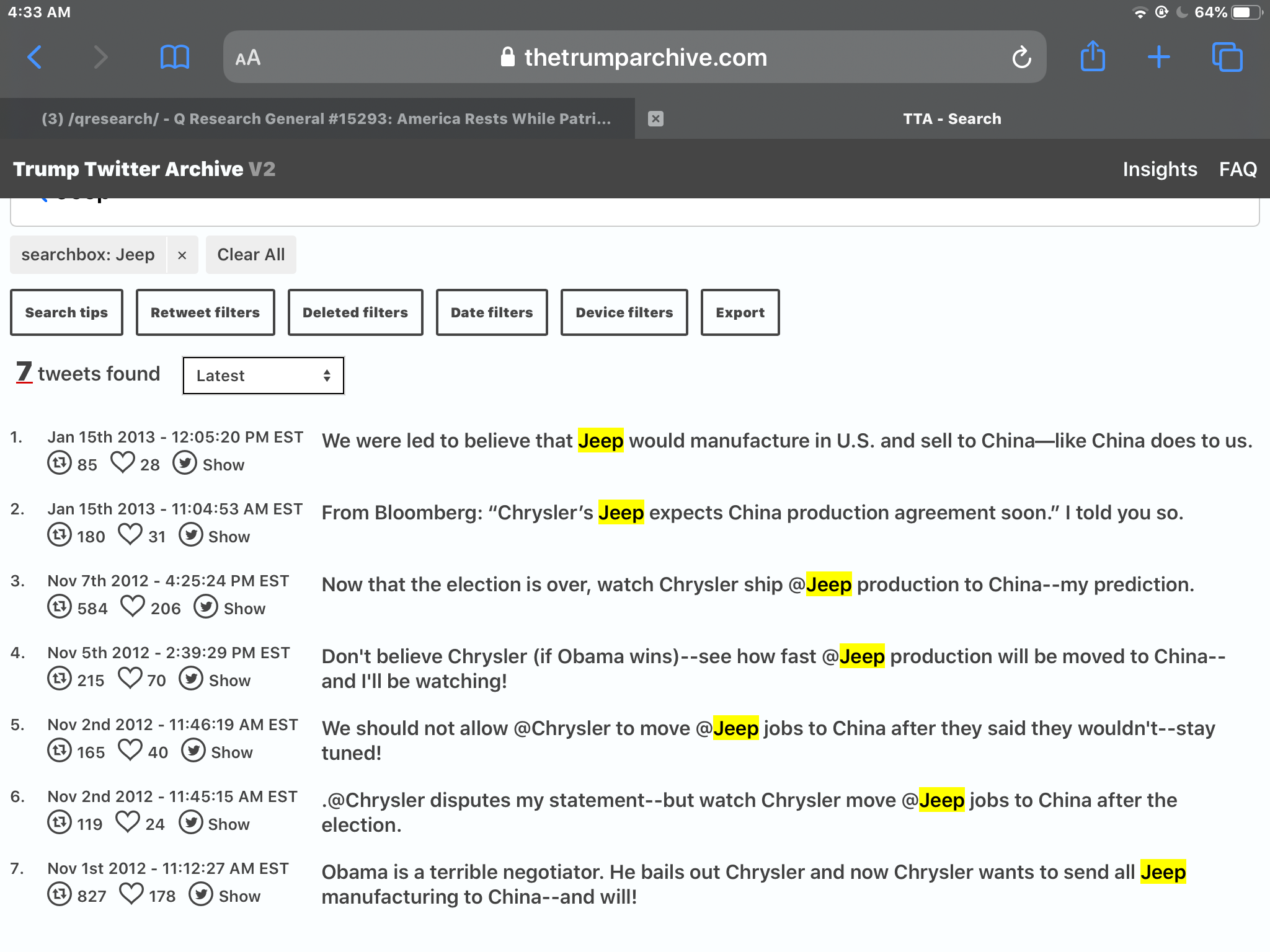Go back with Safari back arrow

pos(35,58)
